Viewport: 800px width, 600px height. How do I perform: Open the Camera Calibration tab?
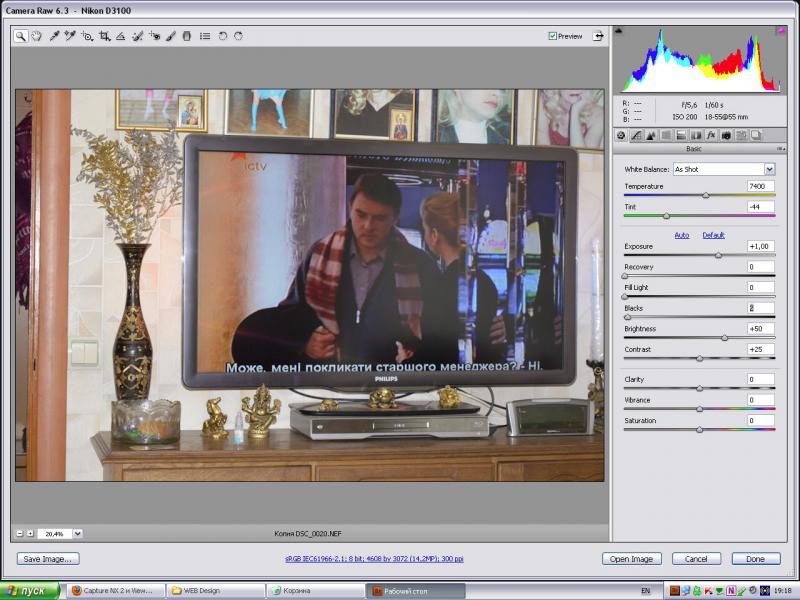click(x=726, y=135)
